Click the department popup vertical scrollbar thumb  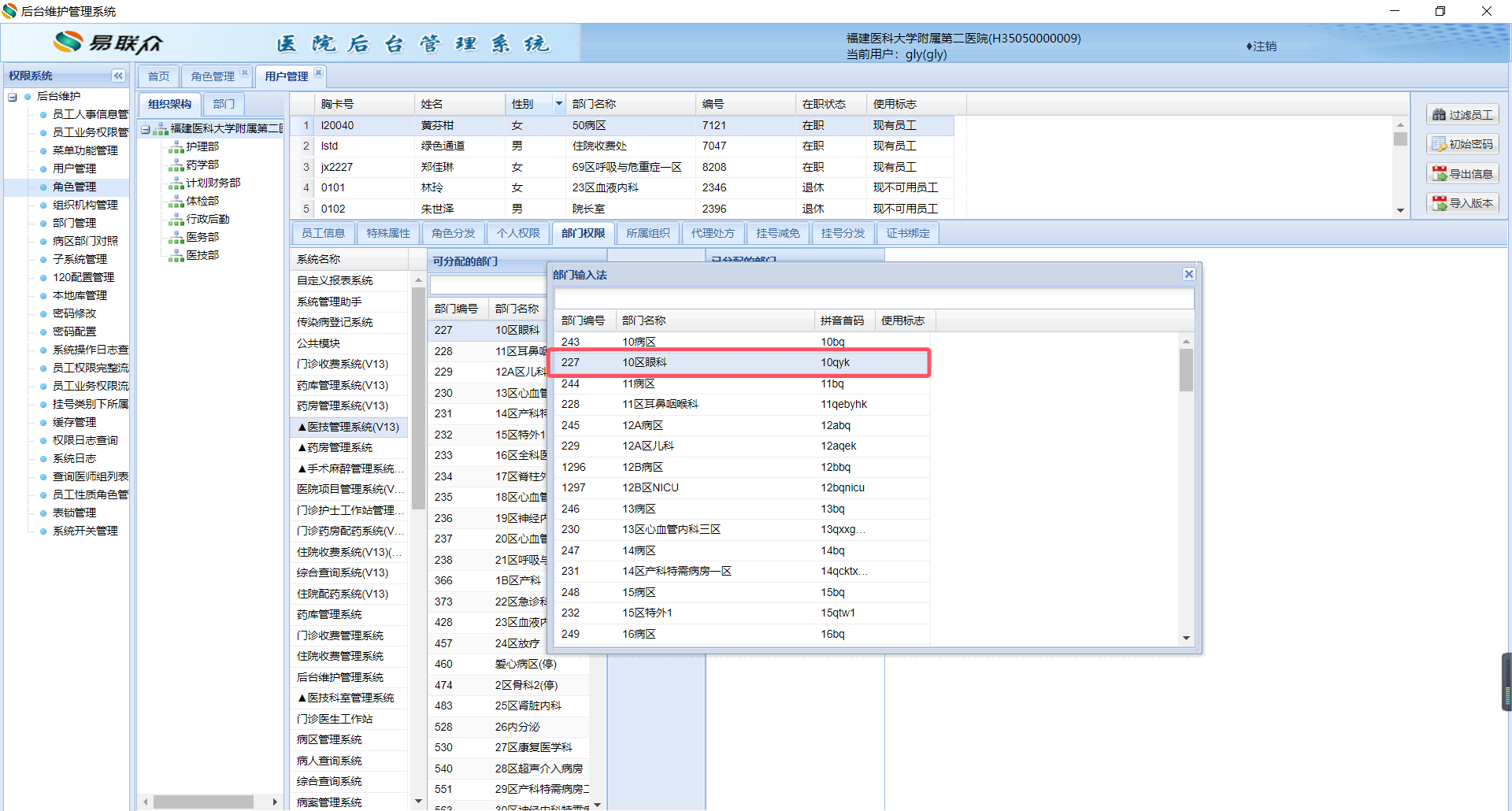[x=1186, y=370]
